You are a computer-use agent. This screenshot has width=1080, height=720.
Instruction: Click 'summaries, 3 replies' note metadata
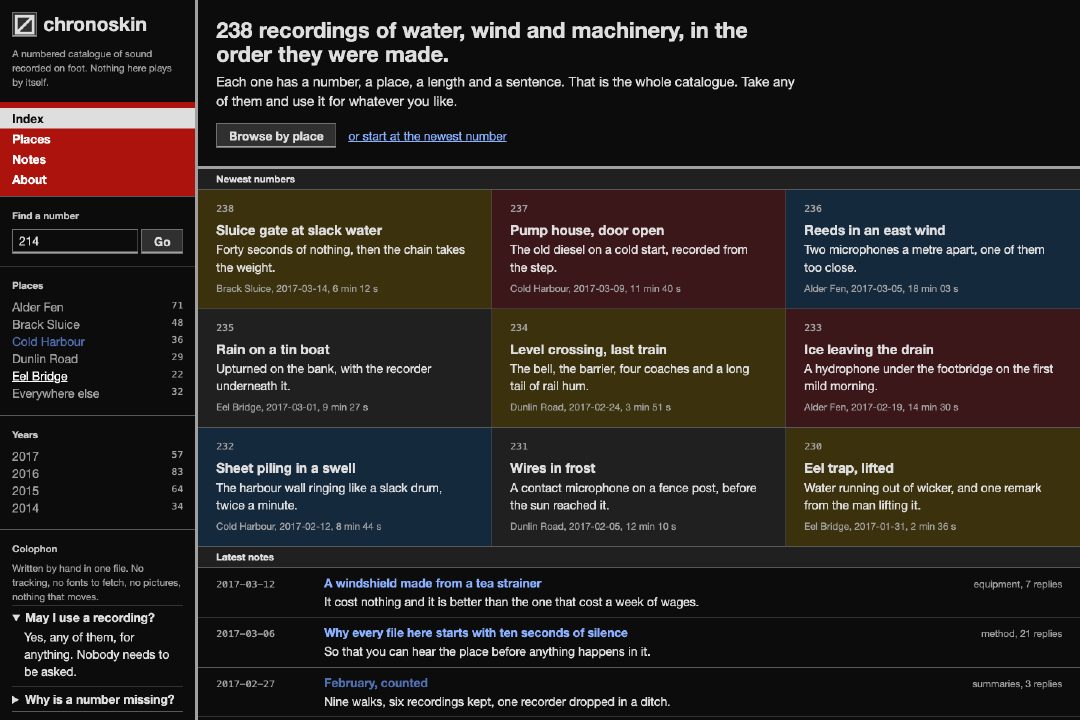click(x=1017, y=684)
